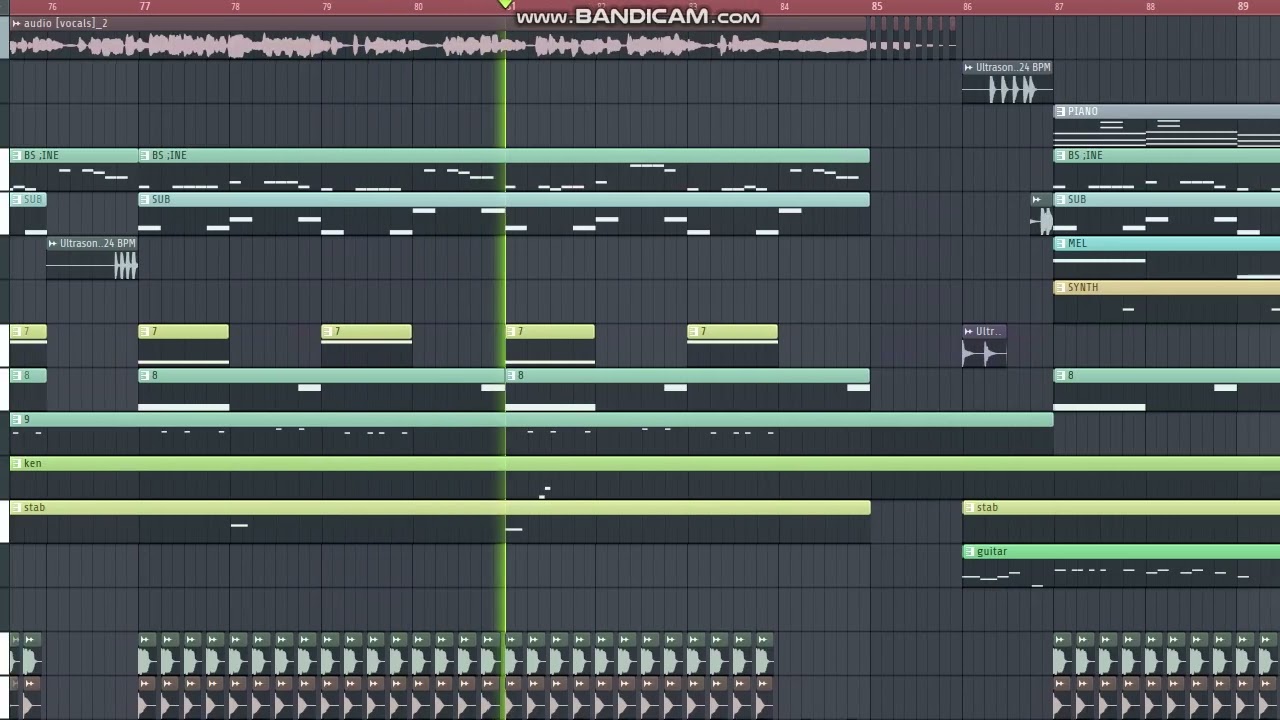Screen dimensions: 1280x720
Task: Click menu icon of leftmost BS ;INE clip
Action: click(16, 155)
